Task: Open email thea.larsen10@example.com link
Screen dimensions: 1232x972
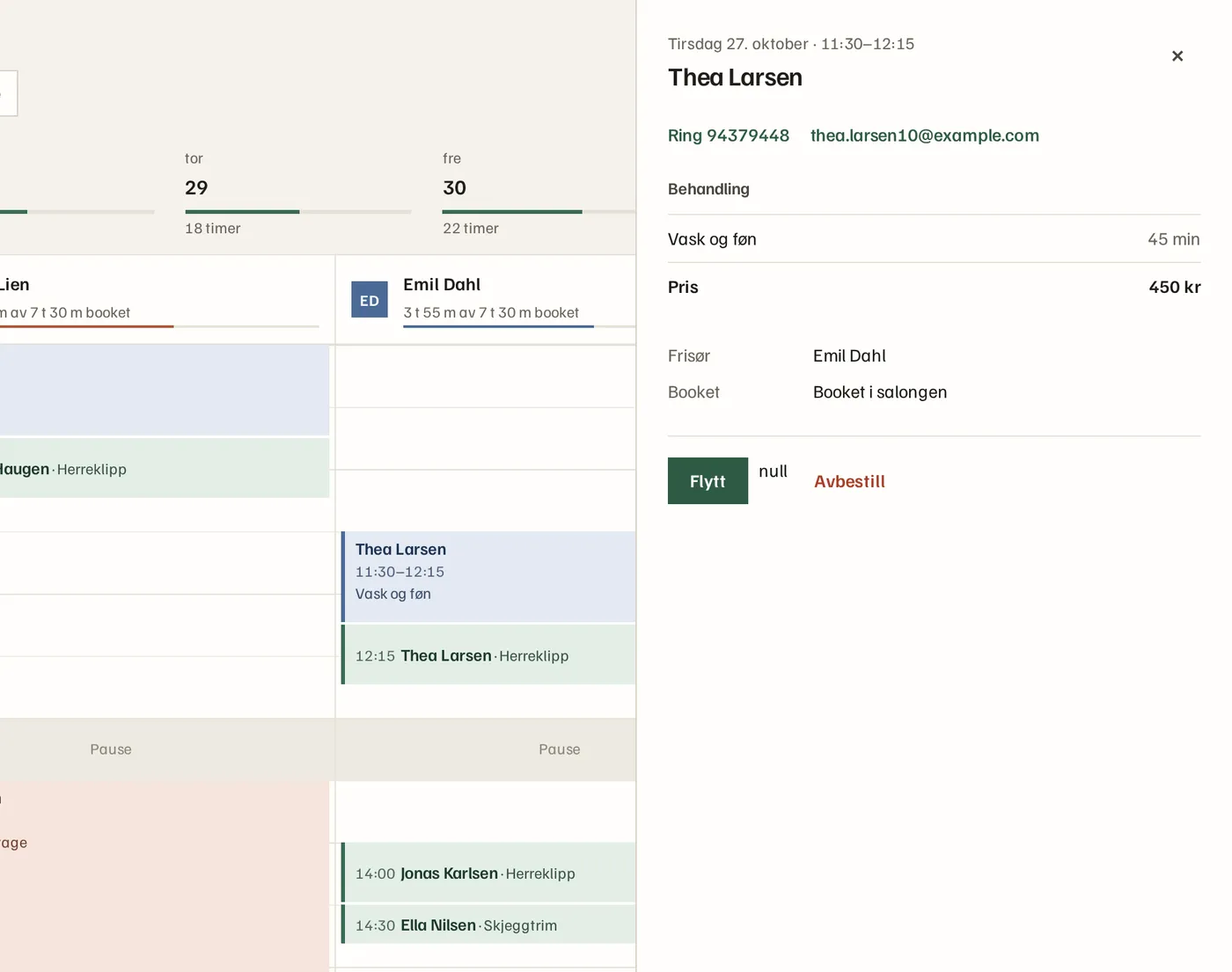Action: point(925,135)
